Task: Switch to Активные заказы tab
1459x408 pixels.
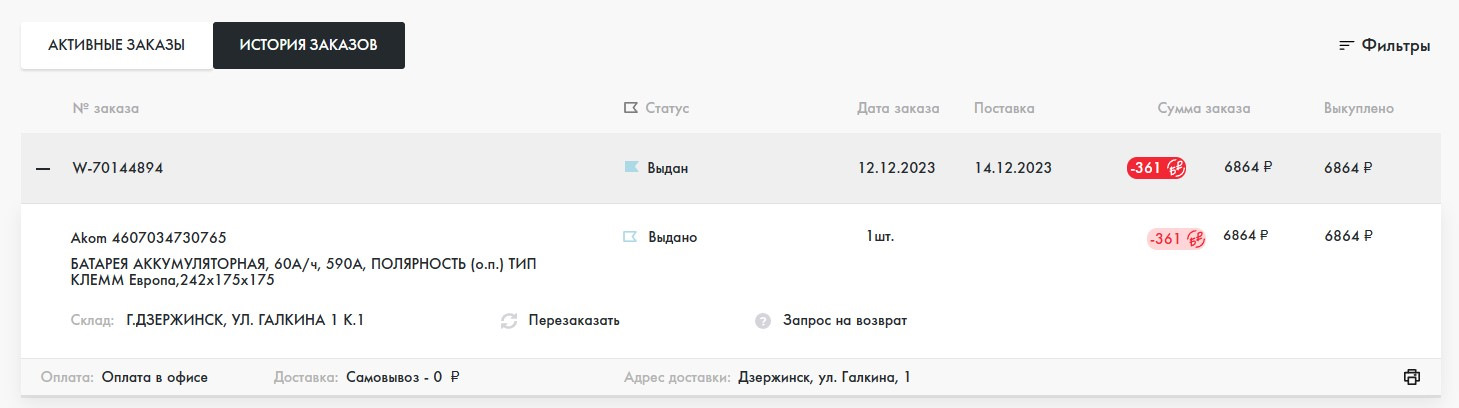Action: coord(116,46)
